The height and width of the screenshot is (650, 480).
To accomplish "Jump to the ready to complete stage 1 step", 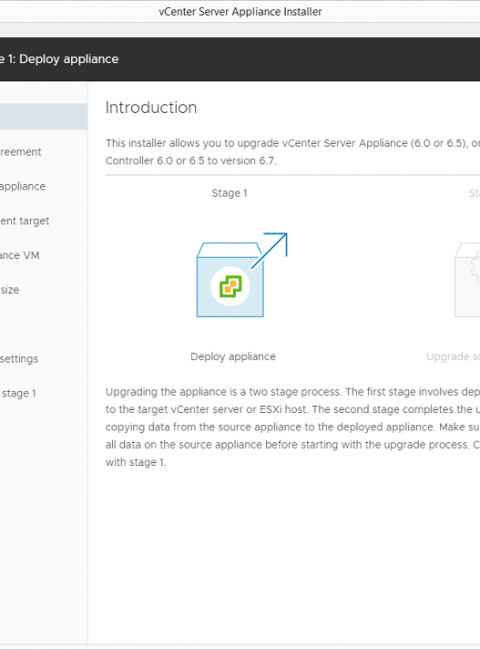I will pyautogui.click(x=18, y=393).
